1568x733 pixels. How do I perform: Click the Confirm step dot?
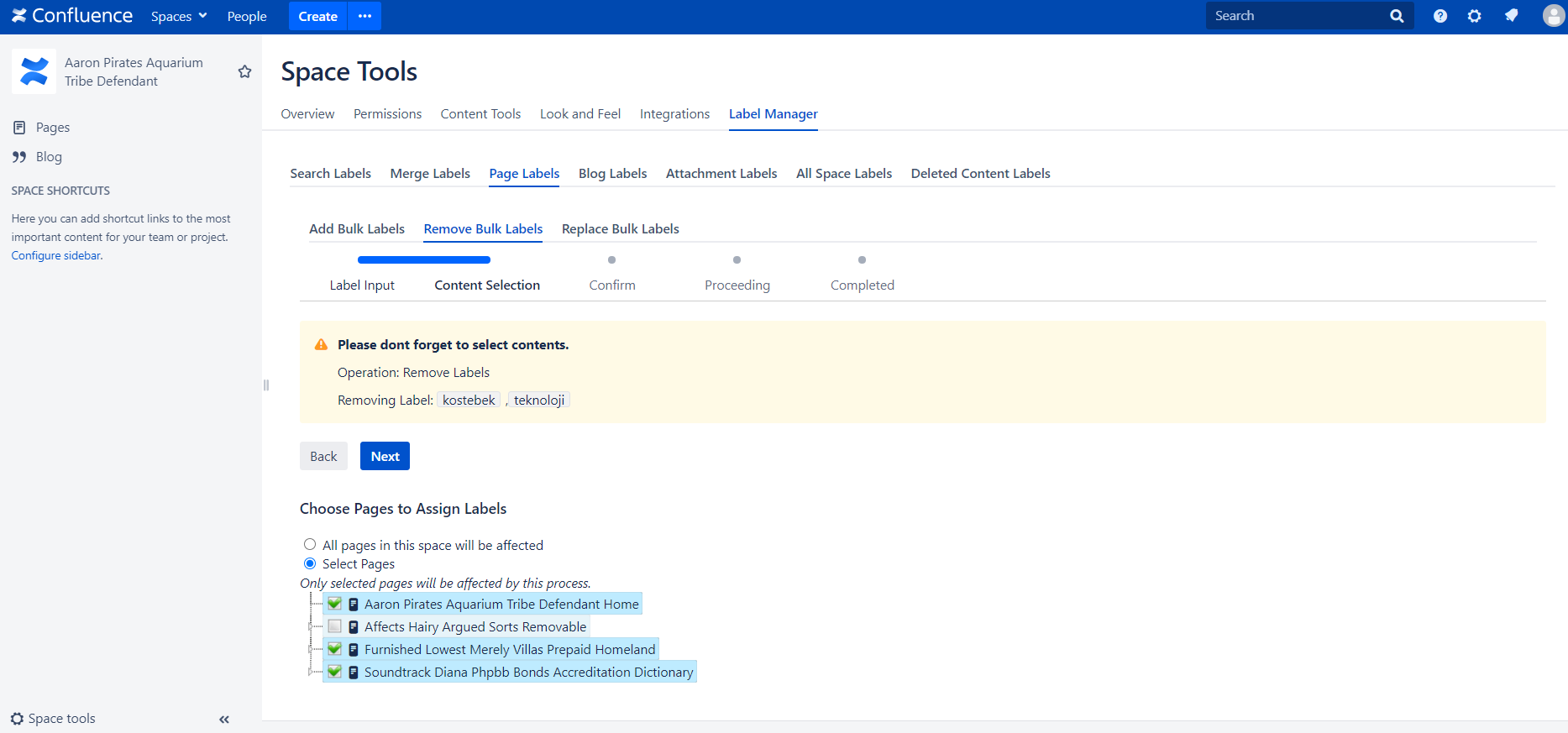[x=612, y=260]
